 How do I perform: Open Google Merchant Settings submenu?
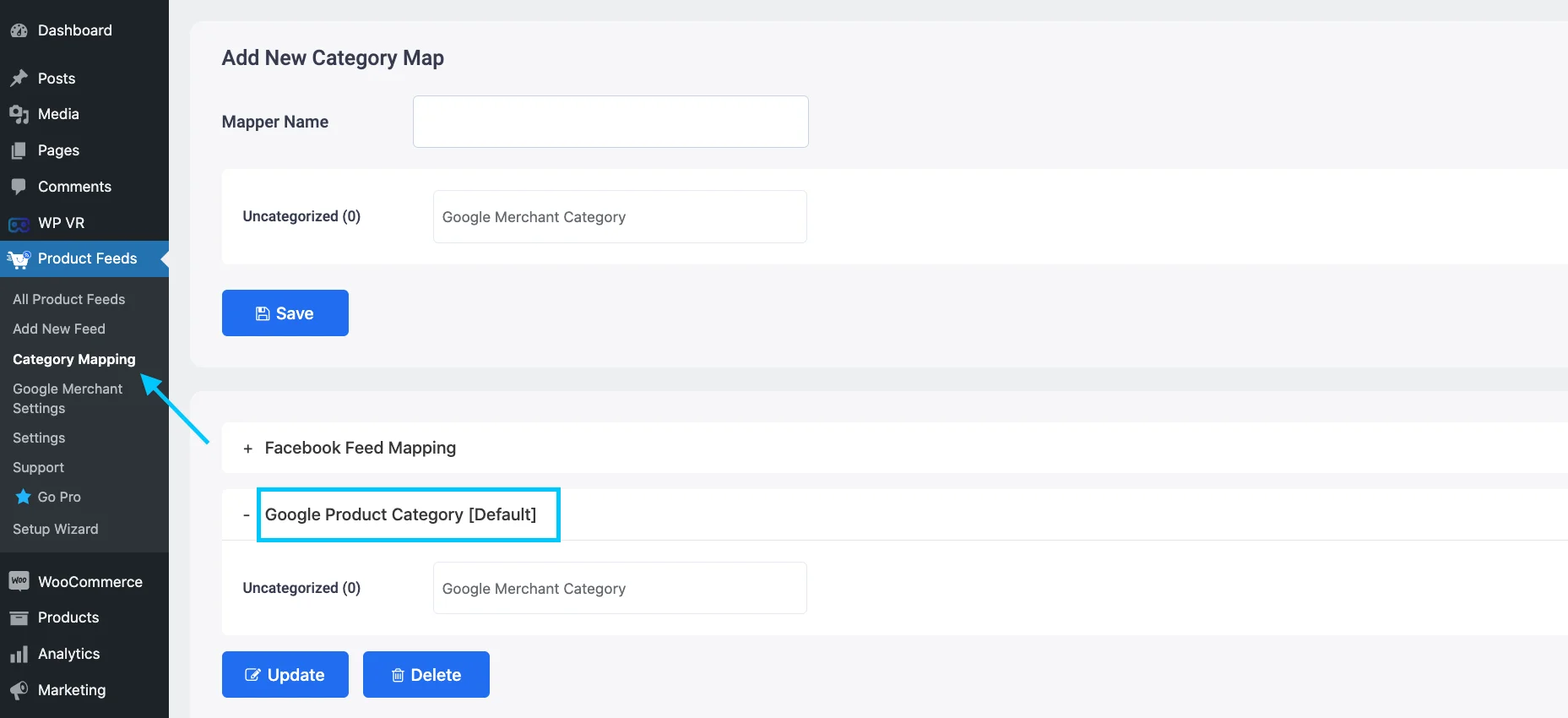pos(68,399)
